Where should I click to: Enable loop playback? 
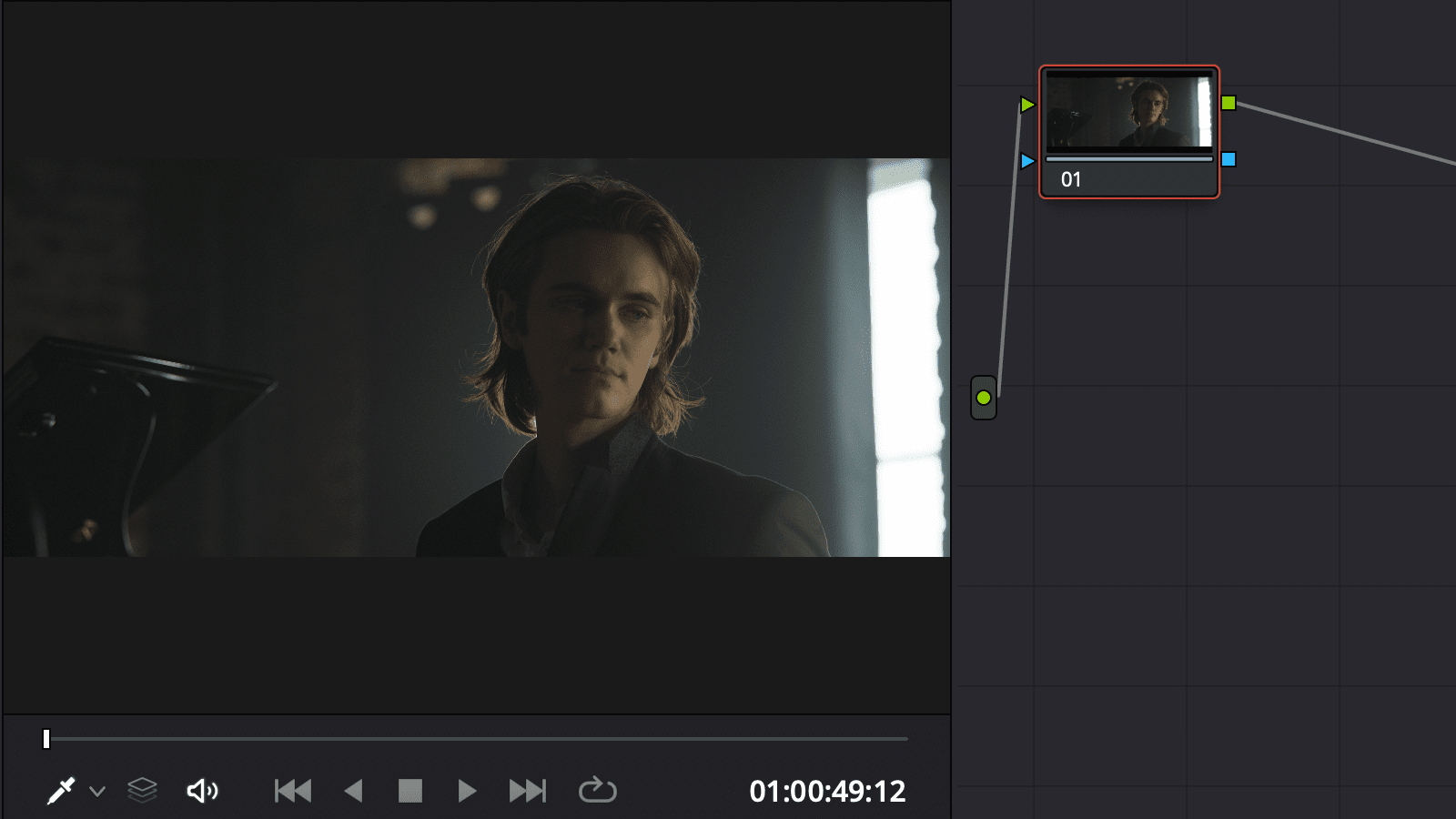click(x=600, y=790)
